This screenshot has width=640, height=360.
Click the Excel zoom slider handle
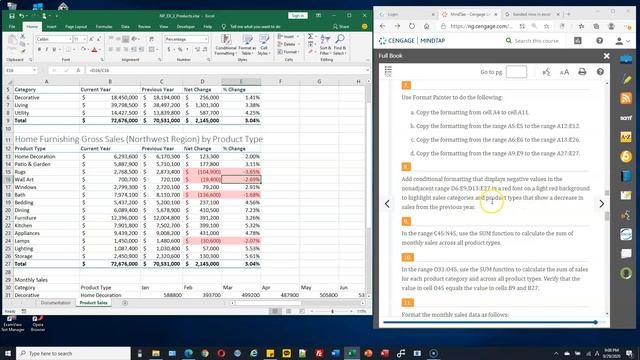pyautogui.click(x=332, y=311)
